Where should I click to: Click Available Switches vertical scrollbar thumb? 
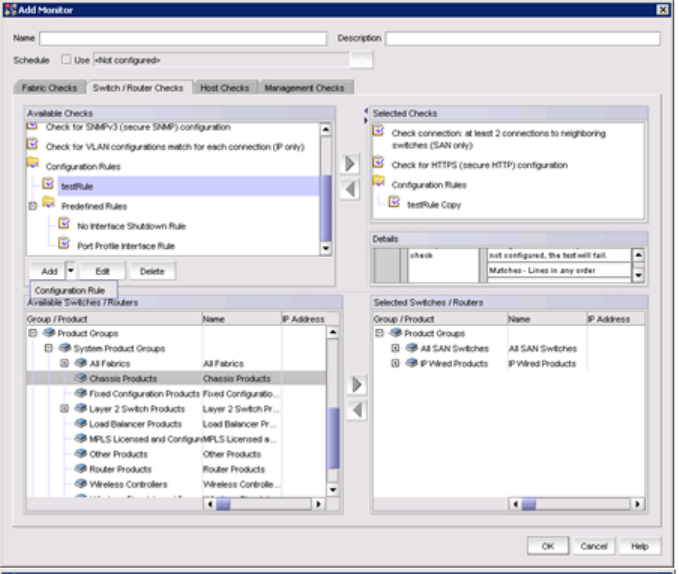333,438
